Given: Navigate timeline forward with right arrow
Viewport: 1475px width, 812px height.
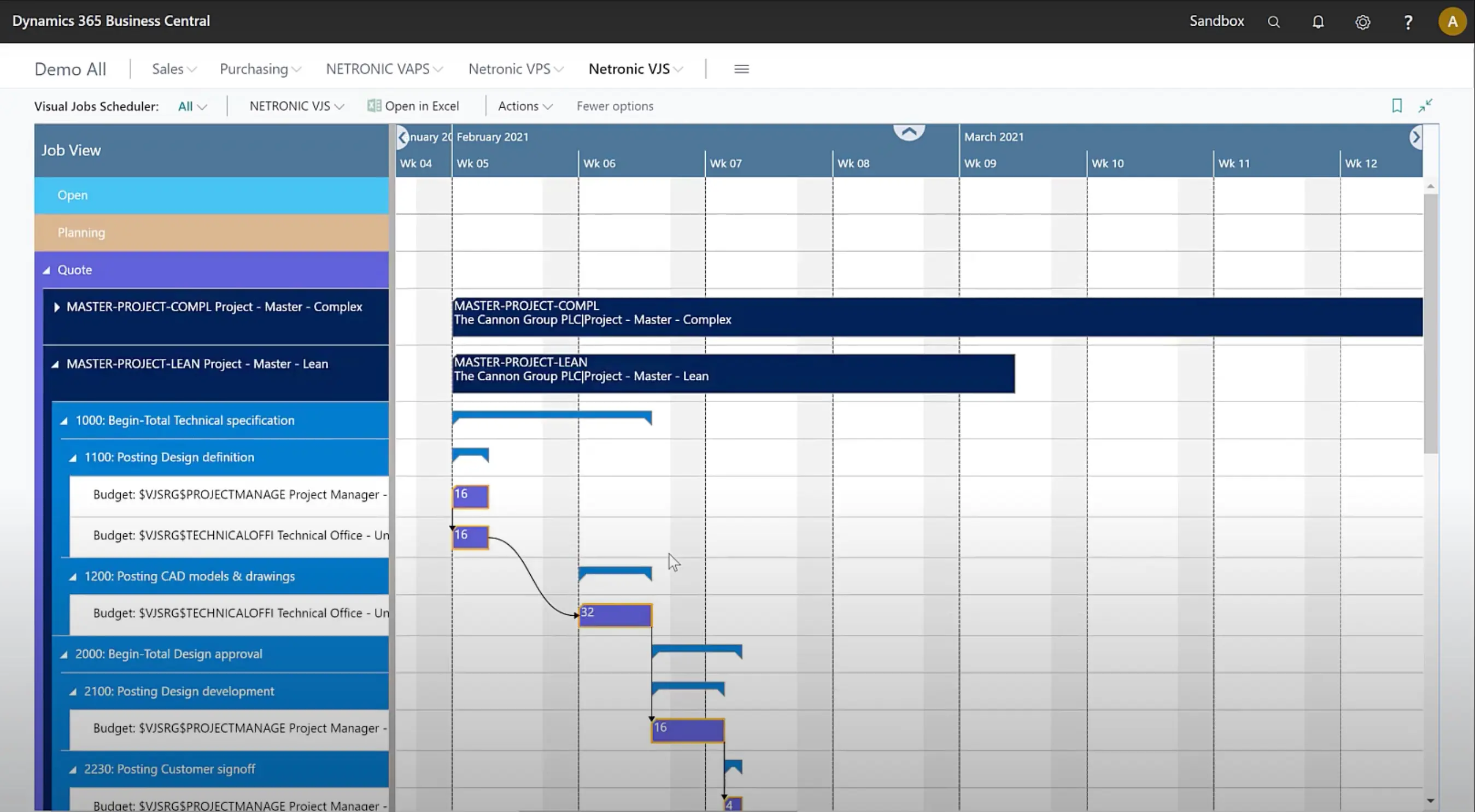Looking at the screenshot, I should [x=1415, y=137].
